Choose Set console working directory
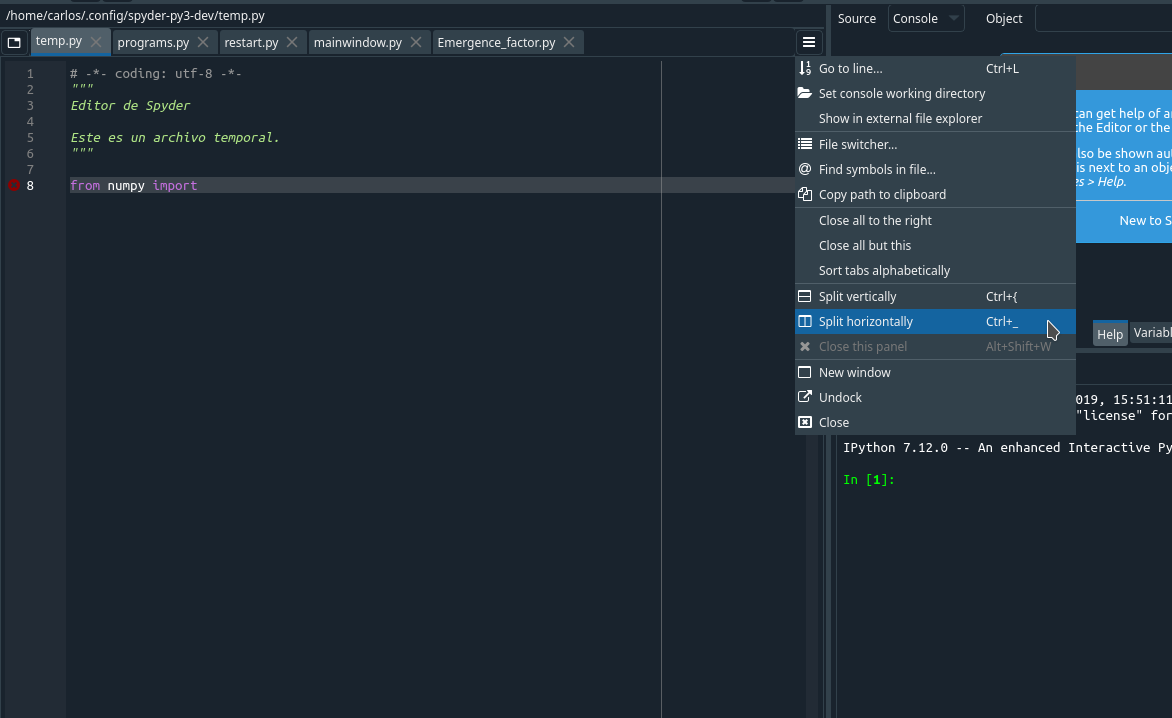The width and height of the screenshot is (1172, 718). tap(935, 93)
